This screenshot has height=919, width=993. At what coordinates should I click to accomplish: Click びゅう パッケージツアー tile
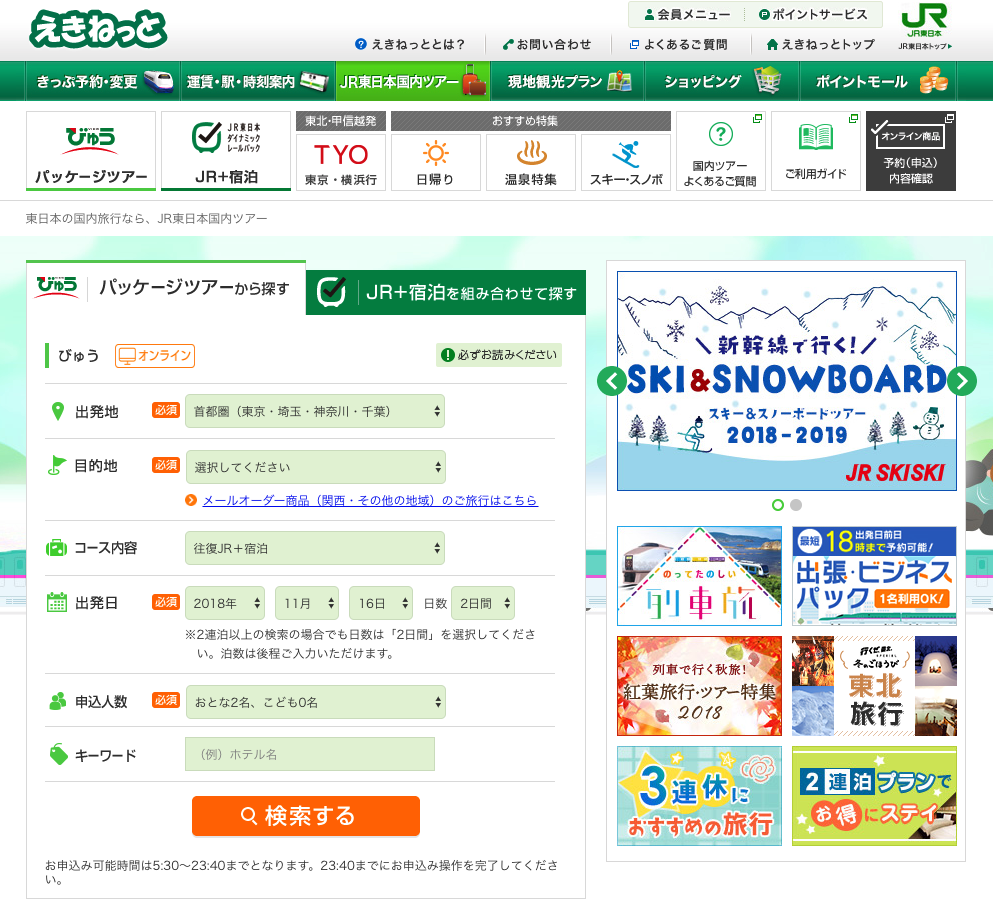tap(91, 151)
